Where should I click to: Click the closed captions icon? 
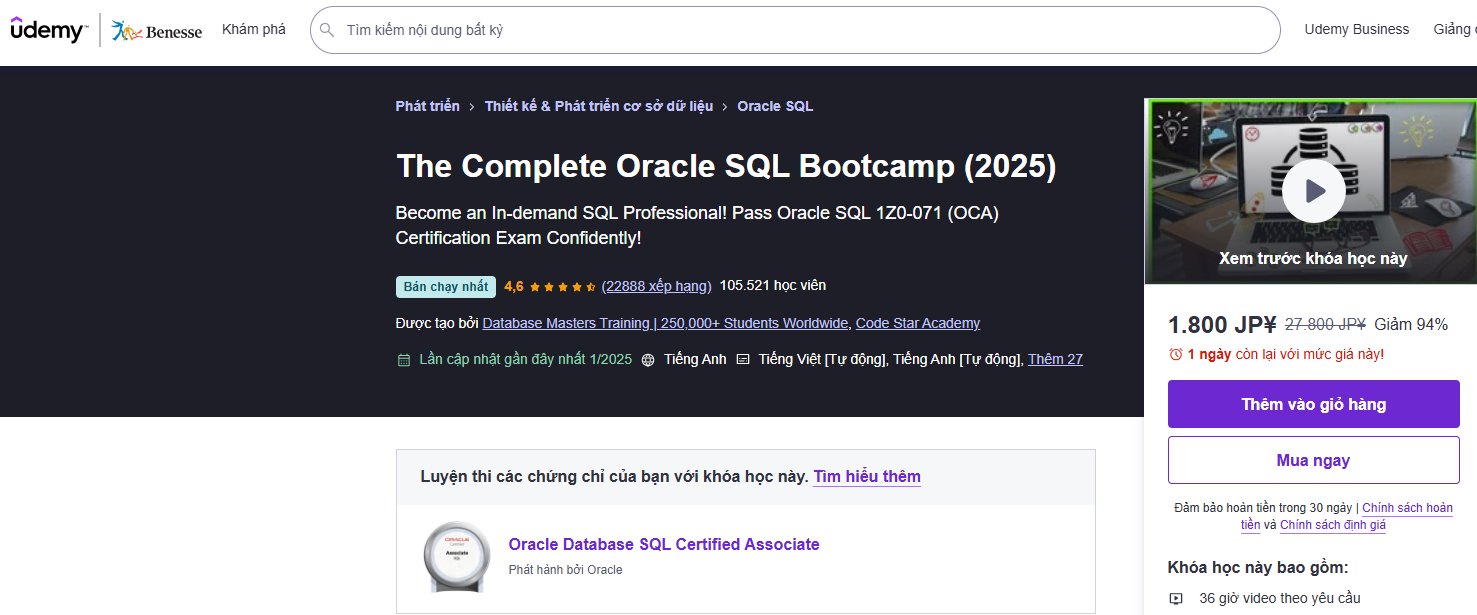coord(743,360)
